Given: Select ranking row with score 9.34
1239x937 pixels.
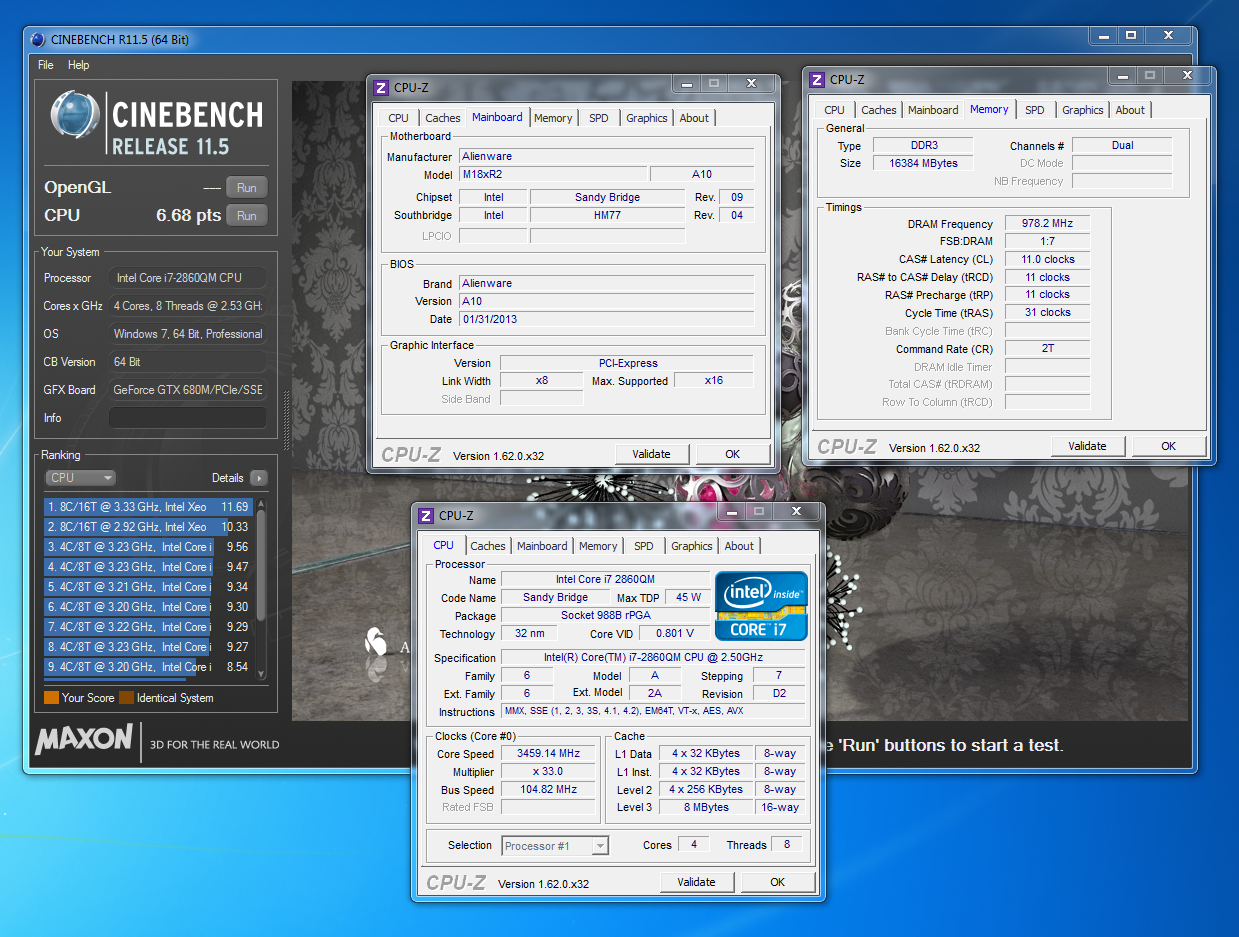Looking at the screenshot, I should pyautogui.click(x=148, y=587).
